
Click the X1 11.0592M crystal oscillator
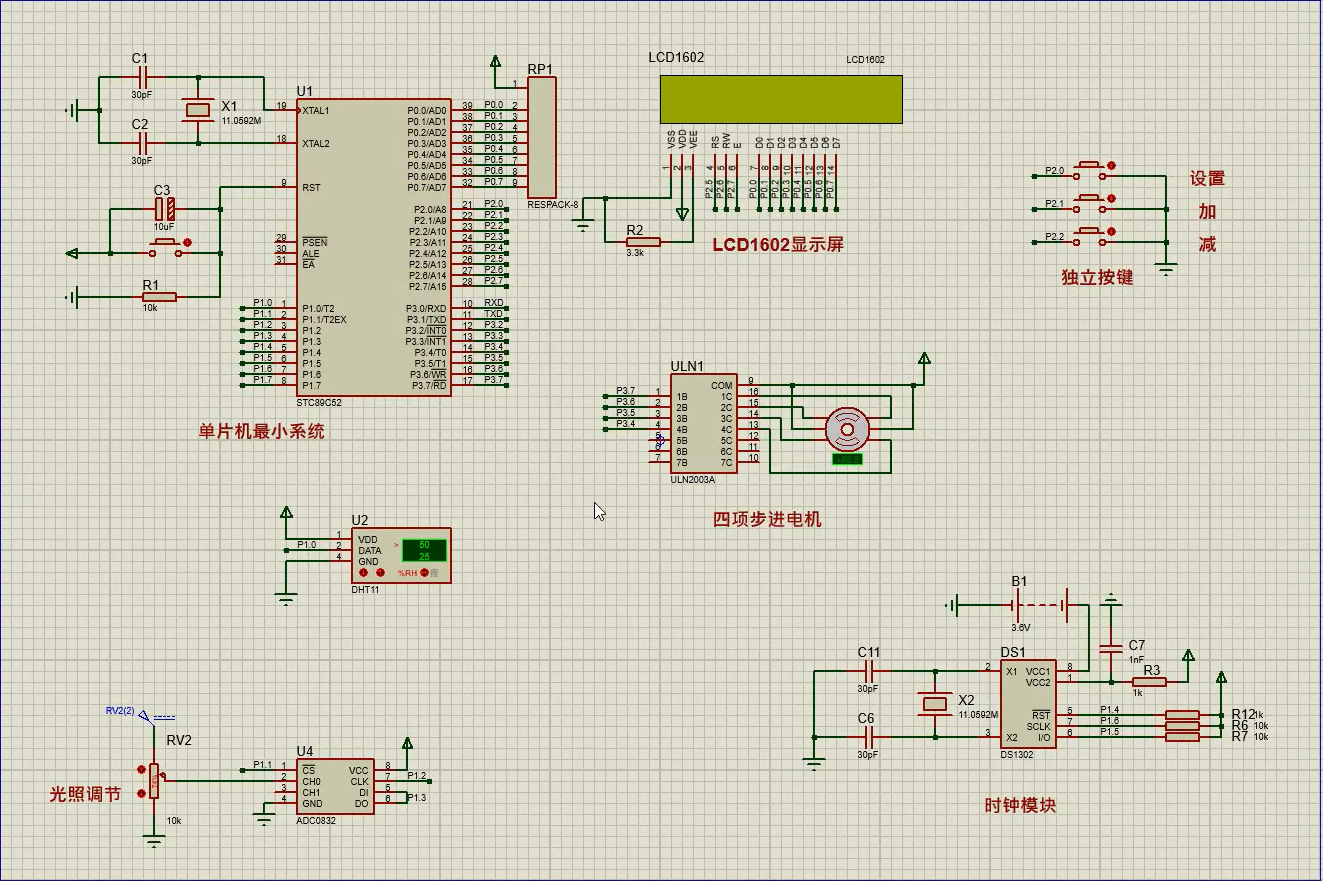point(198,110)
